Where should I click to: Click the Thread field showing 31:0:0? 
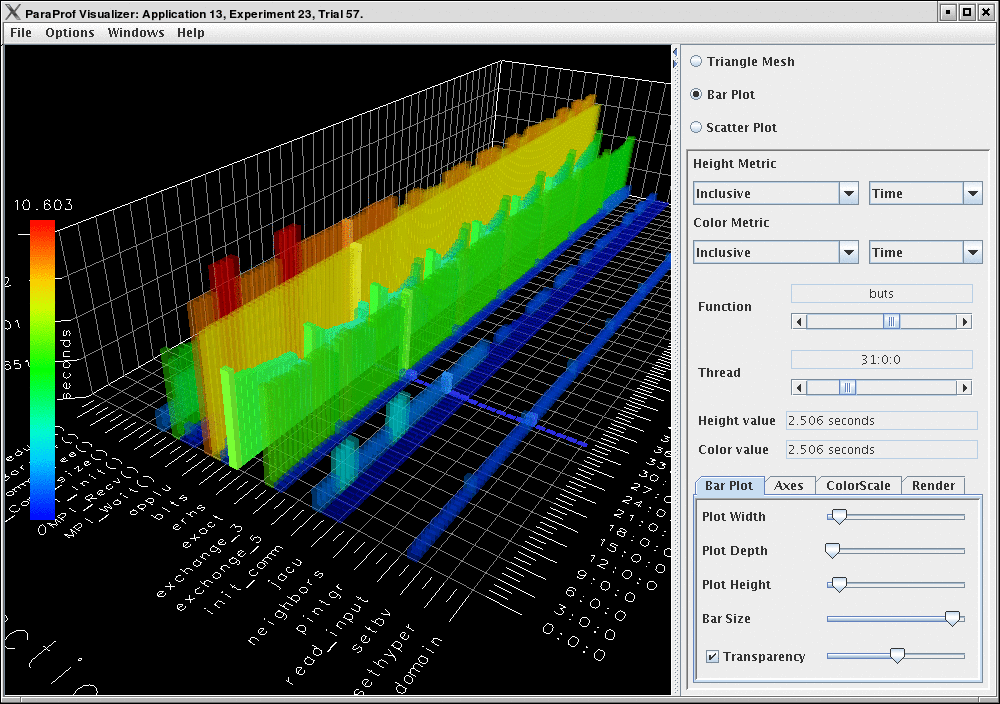click(x=881, y=360)
